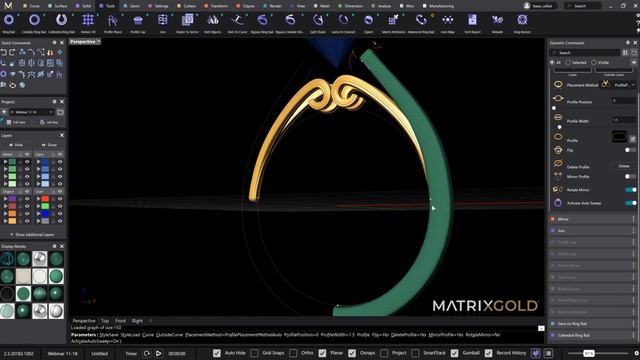The width and height of the screenshot is (640, 360).
Task: Click the timer play button
Action: coord(158,353)
